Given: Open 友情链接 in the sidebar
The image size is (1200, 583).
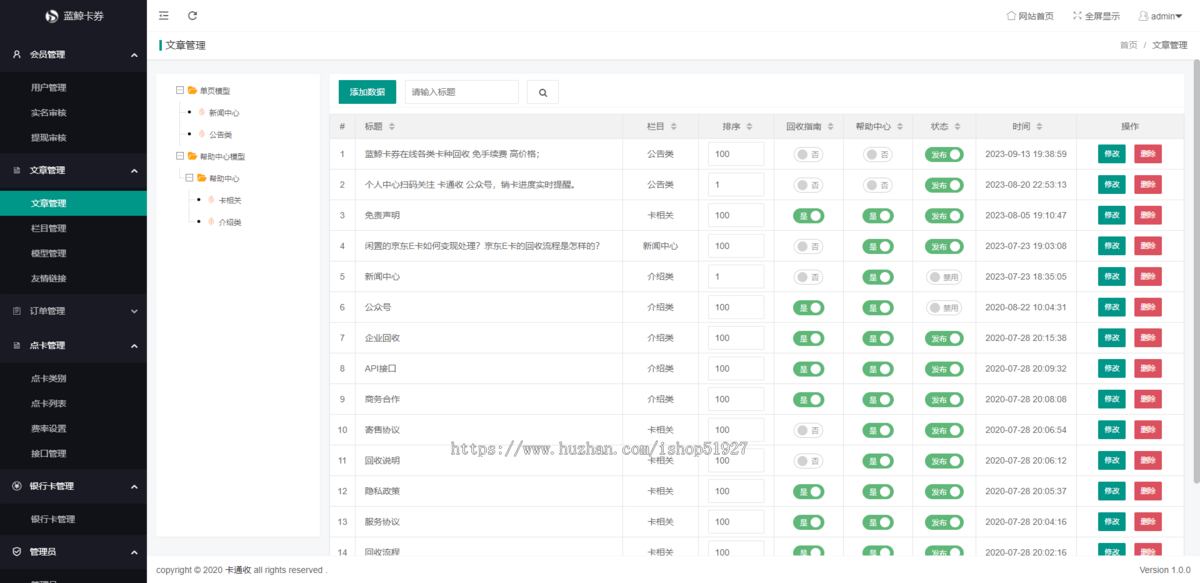Looking at the screenshot, I should click(48, 278).
